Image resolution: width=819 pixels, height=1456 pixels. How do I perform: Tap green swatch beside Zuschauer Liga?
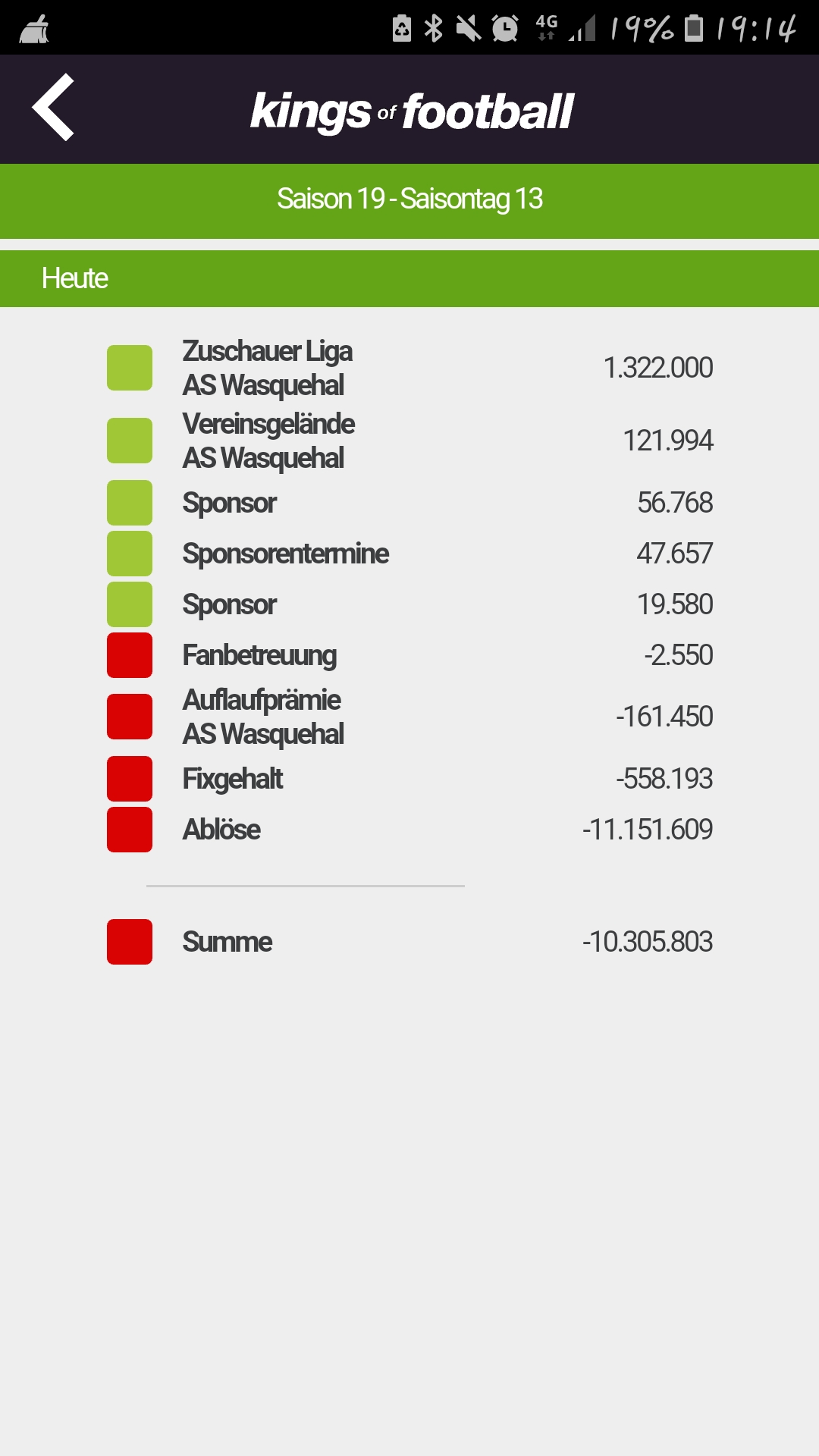(x=130, y=368)
